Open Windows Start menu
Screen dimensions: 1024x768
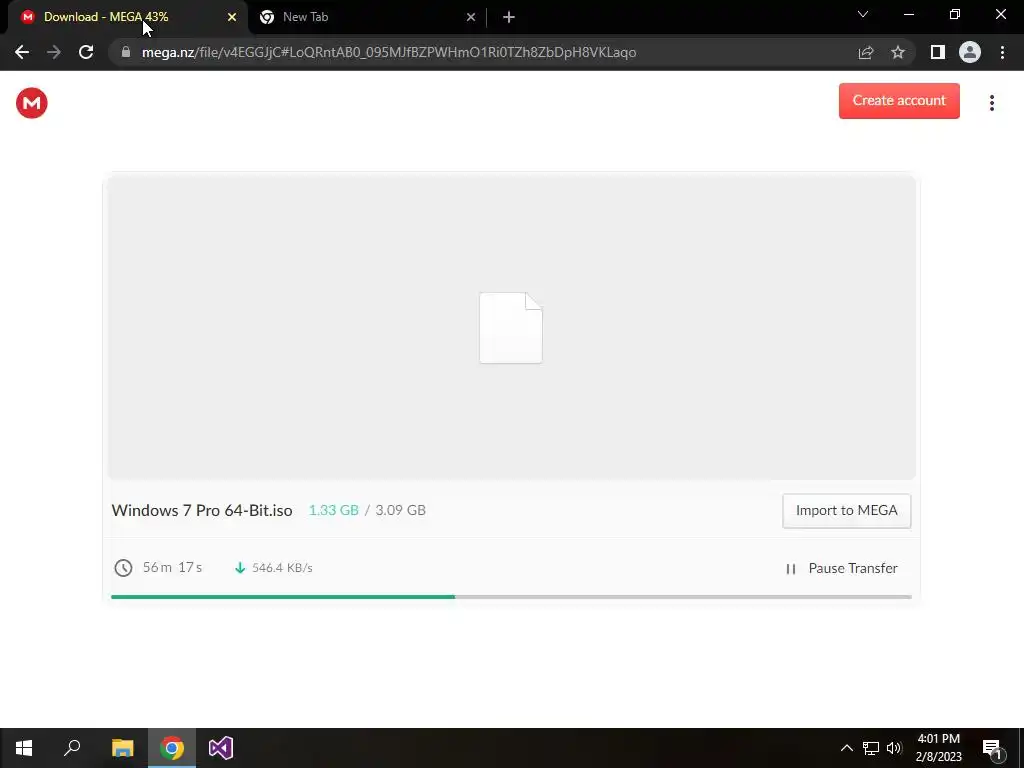pyautogui.click(x=24, y=748)
